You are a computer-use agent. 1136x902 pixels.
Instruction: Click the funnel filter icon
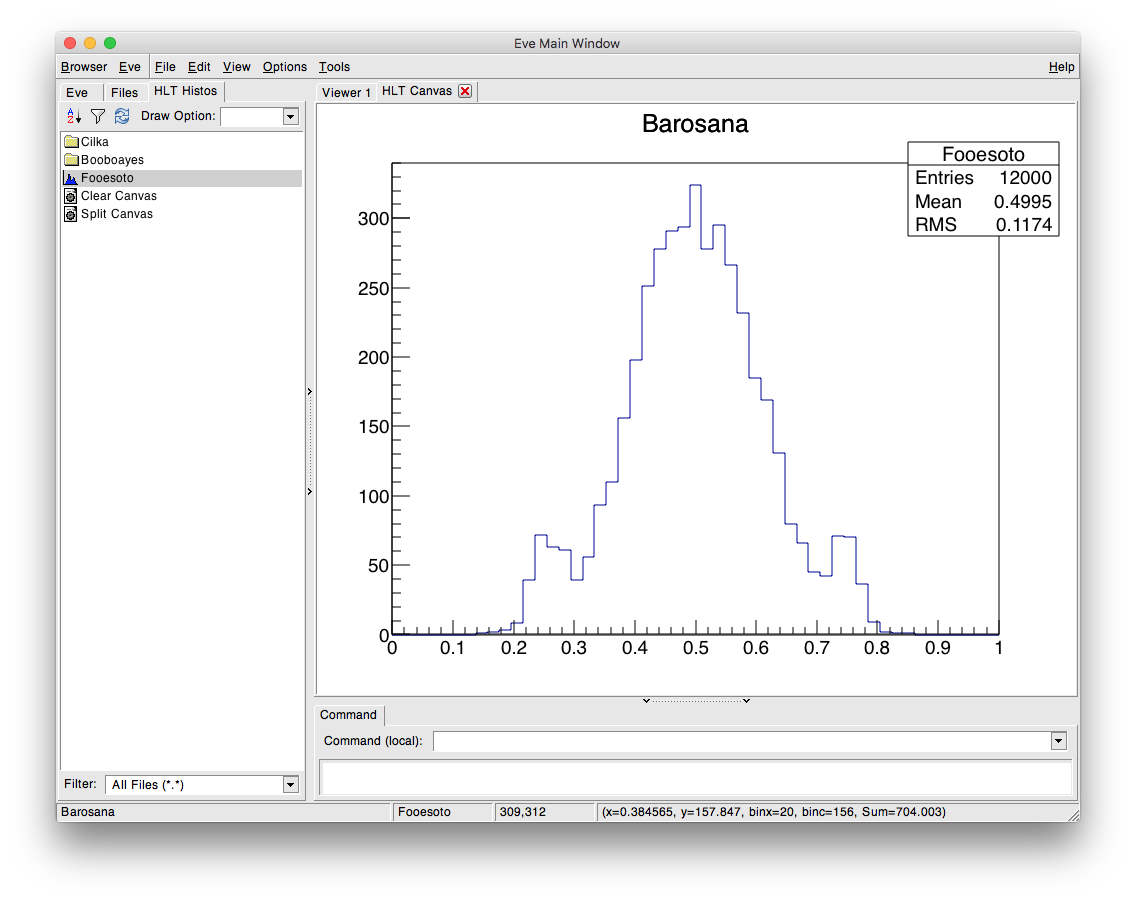click(x=97, y=117)
